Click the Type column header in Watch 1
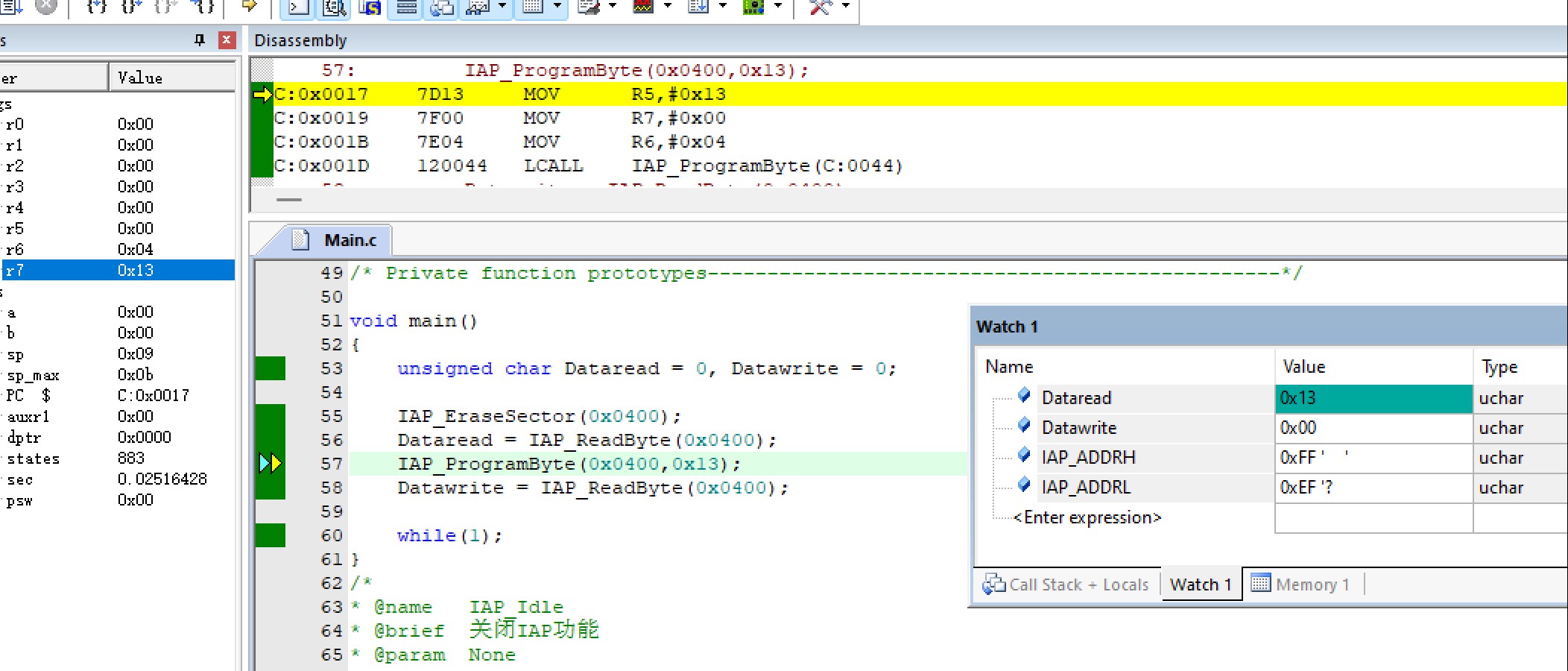Viewport: 1568px width, 671px height. tap(1520, 367)
